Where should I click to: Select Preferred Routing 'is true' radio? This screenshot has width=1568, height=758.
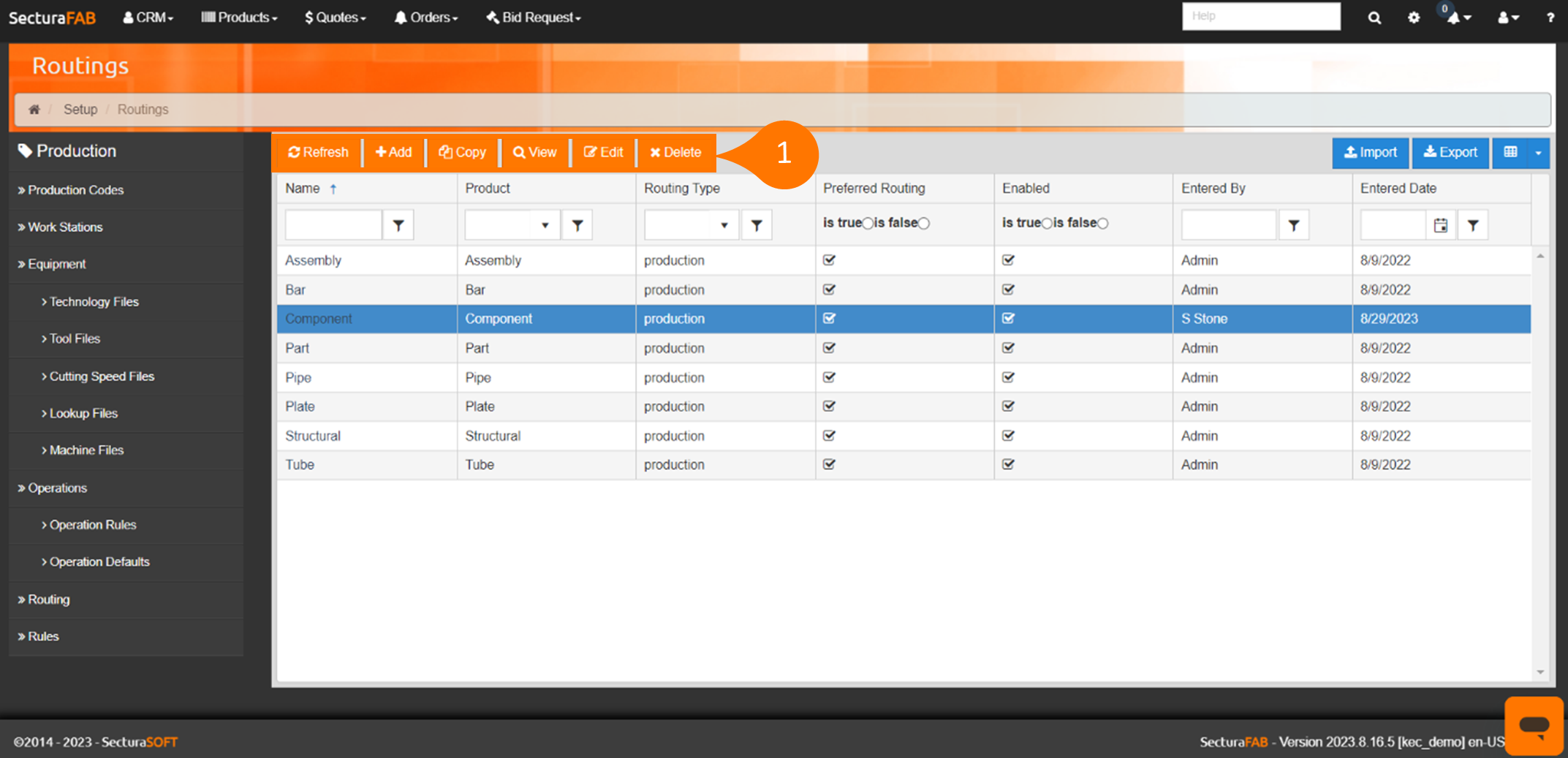pos(868,224)
